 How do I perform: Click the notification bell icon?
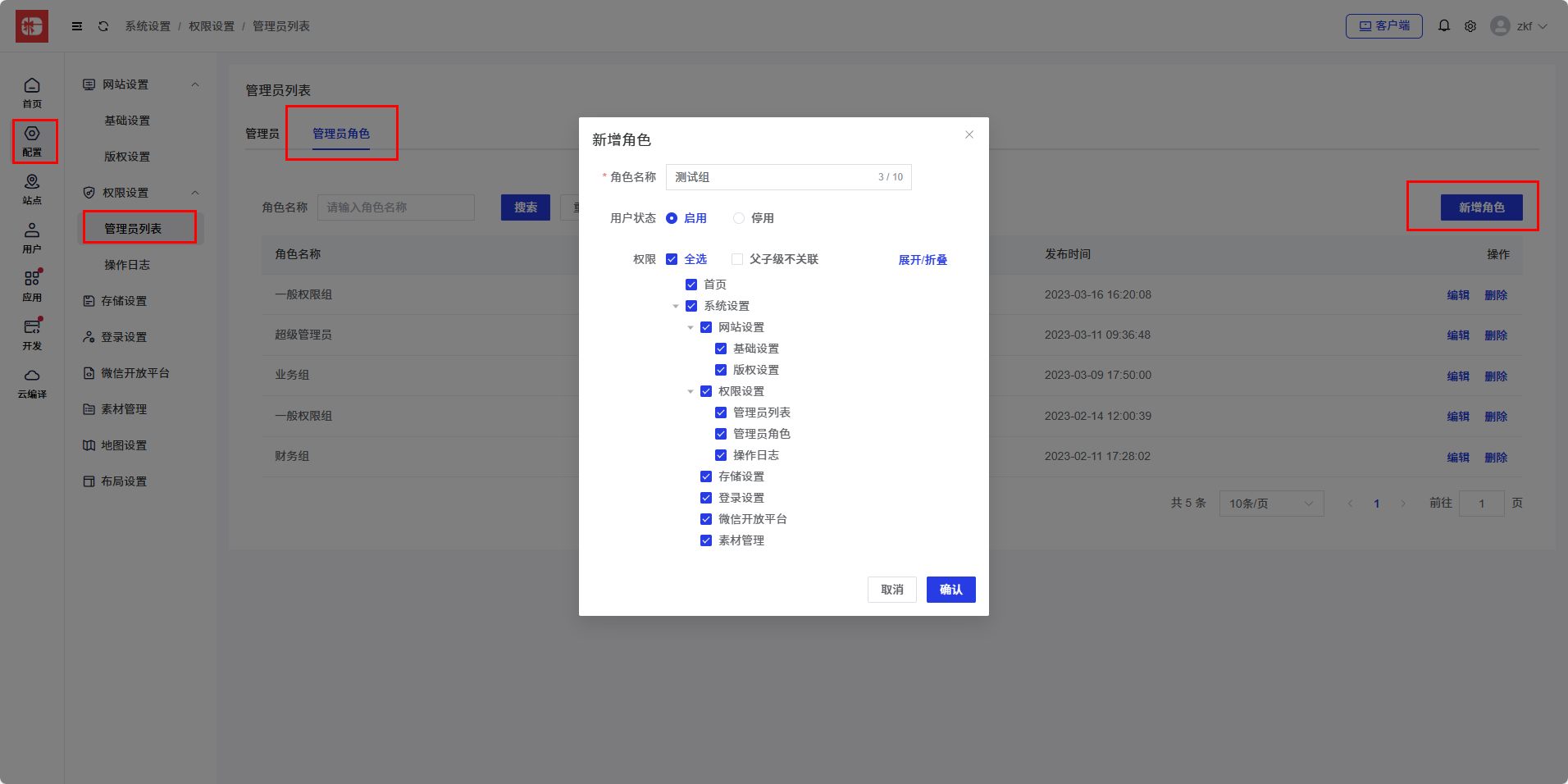click(x=1444, y=26)
